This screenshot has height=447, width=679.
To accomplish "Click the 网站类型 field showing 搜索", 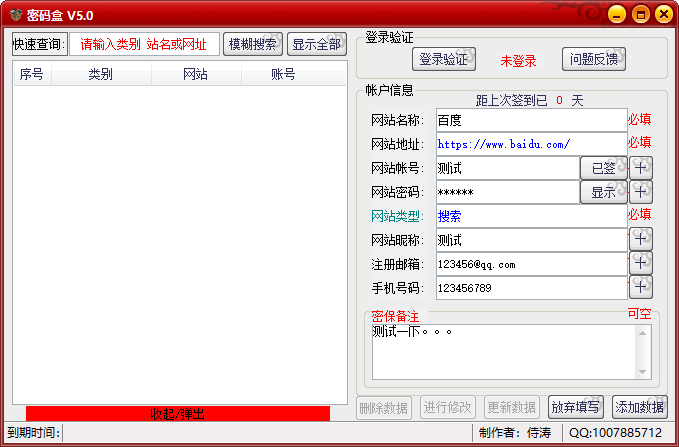I will click(x=532, y=216).
